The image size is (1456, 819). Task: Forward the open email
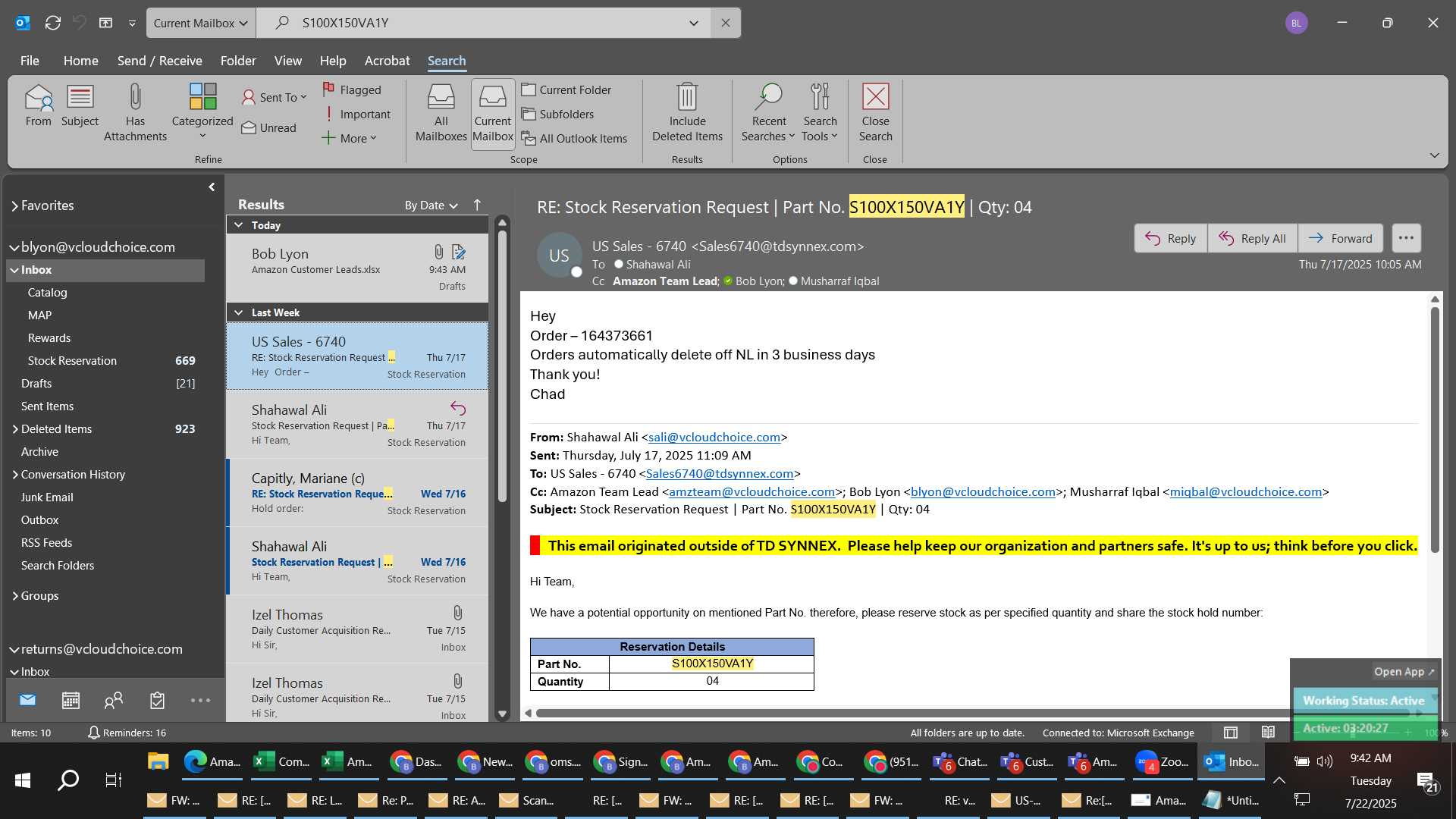coord(1340,238)
